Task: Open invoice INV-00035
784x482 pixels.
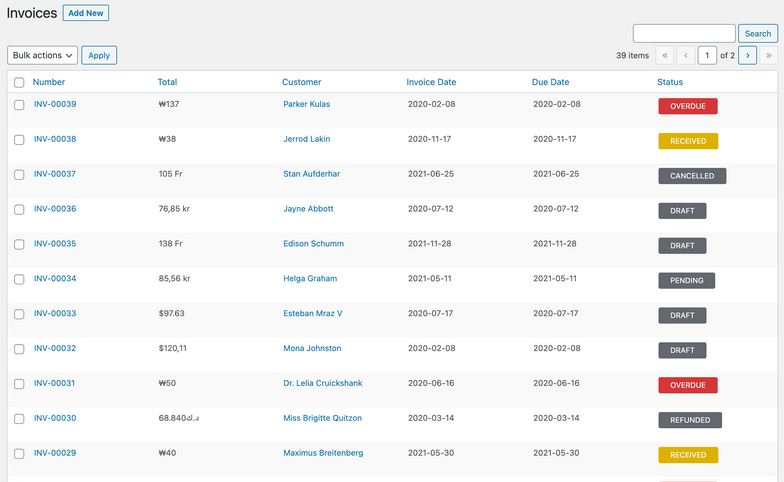Action: pos(55,244)
